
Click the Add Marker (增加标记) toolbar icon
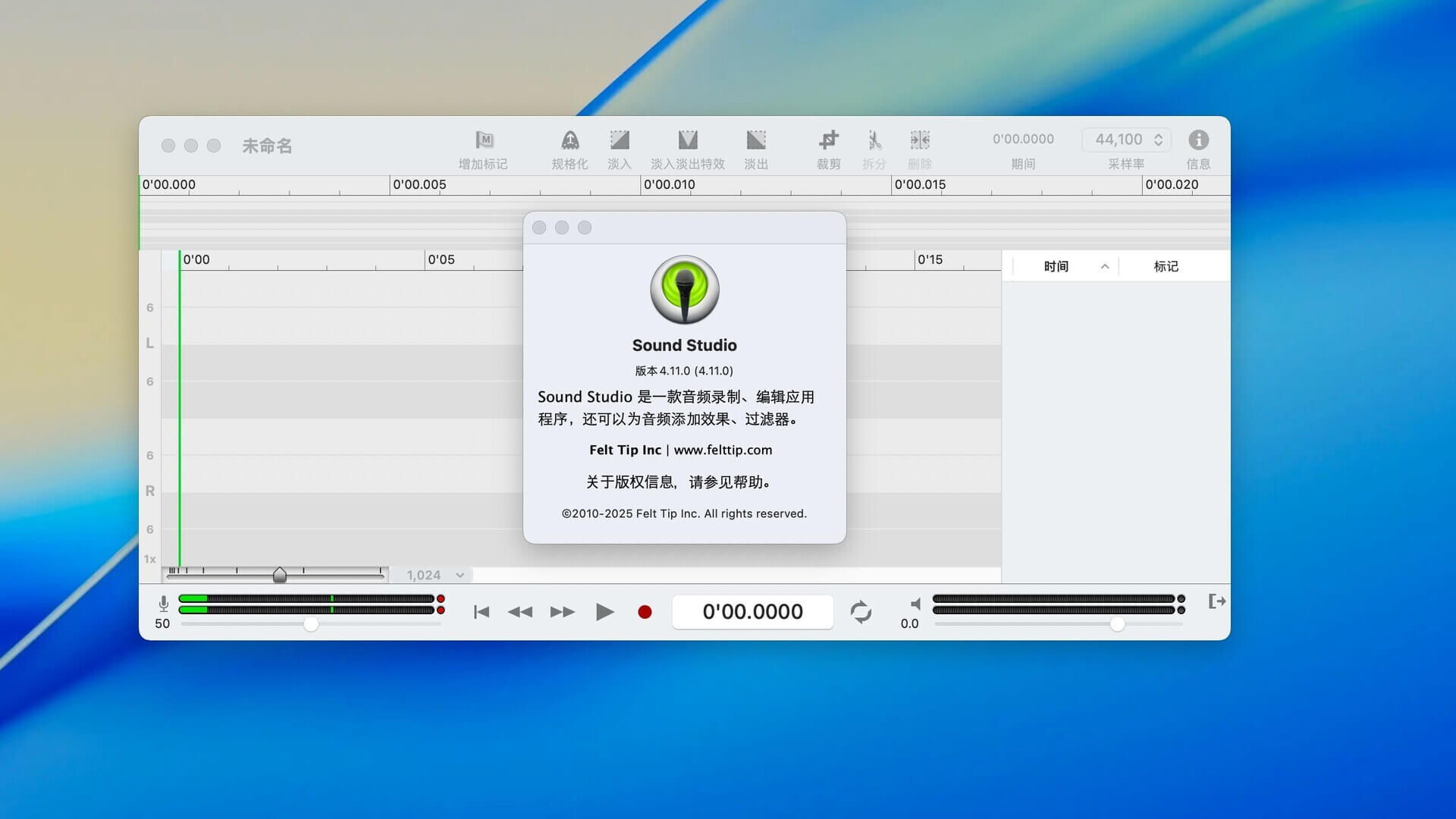[484, 140]
